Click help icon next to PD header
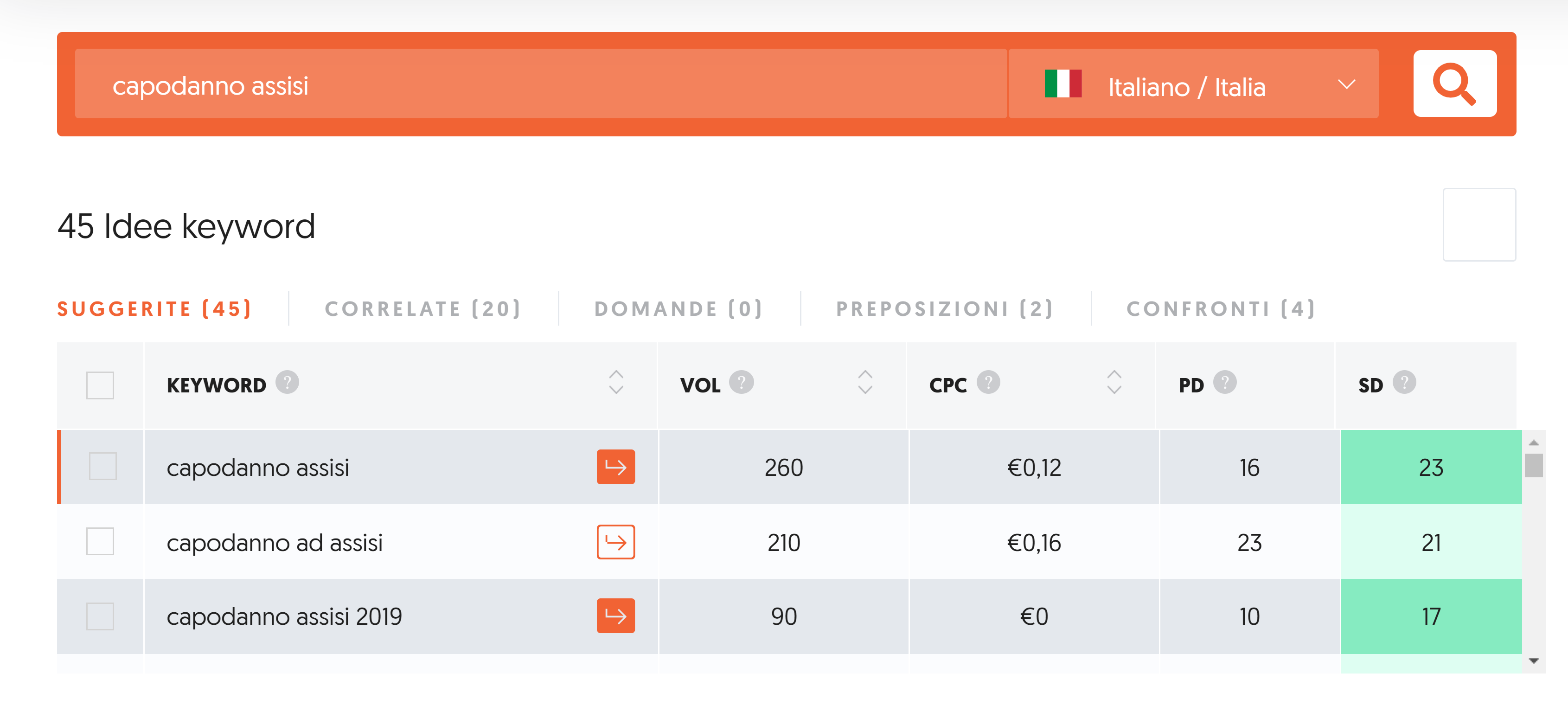The width and height of the screenshot is (1568, 725). (1224, 383)
